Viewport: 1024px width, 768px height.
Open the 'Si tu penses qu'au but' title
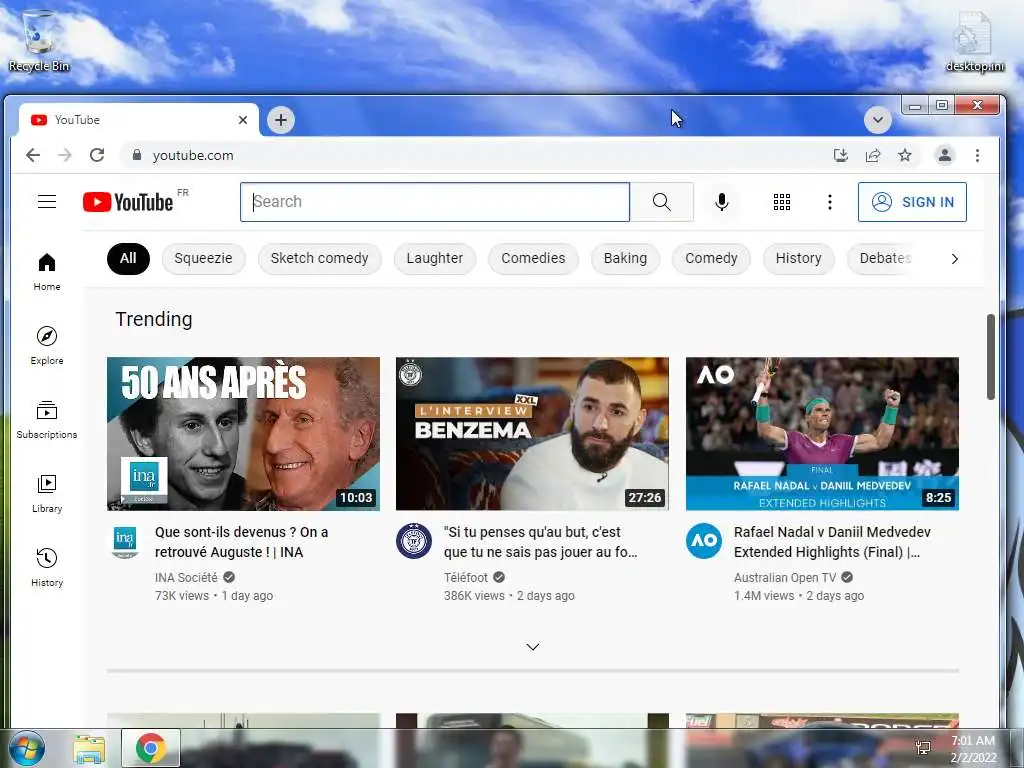[x=541, y=542]
